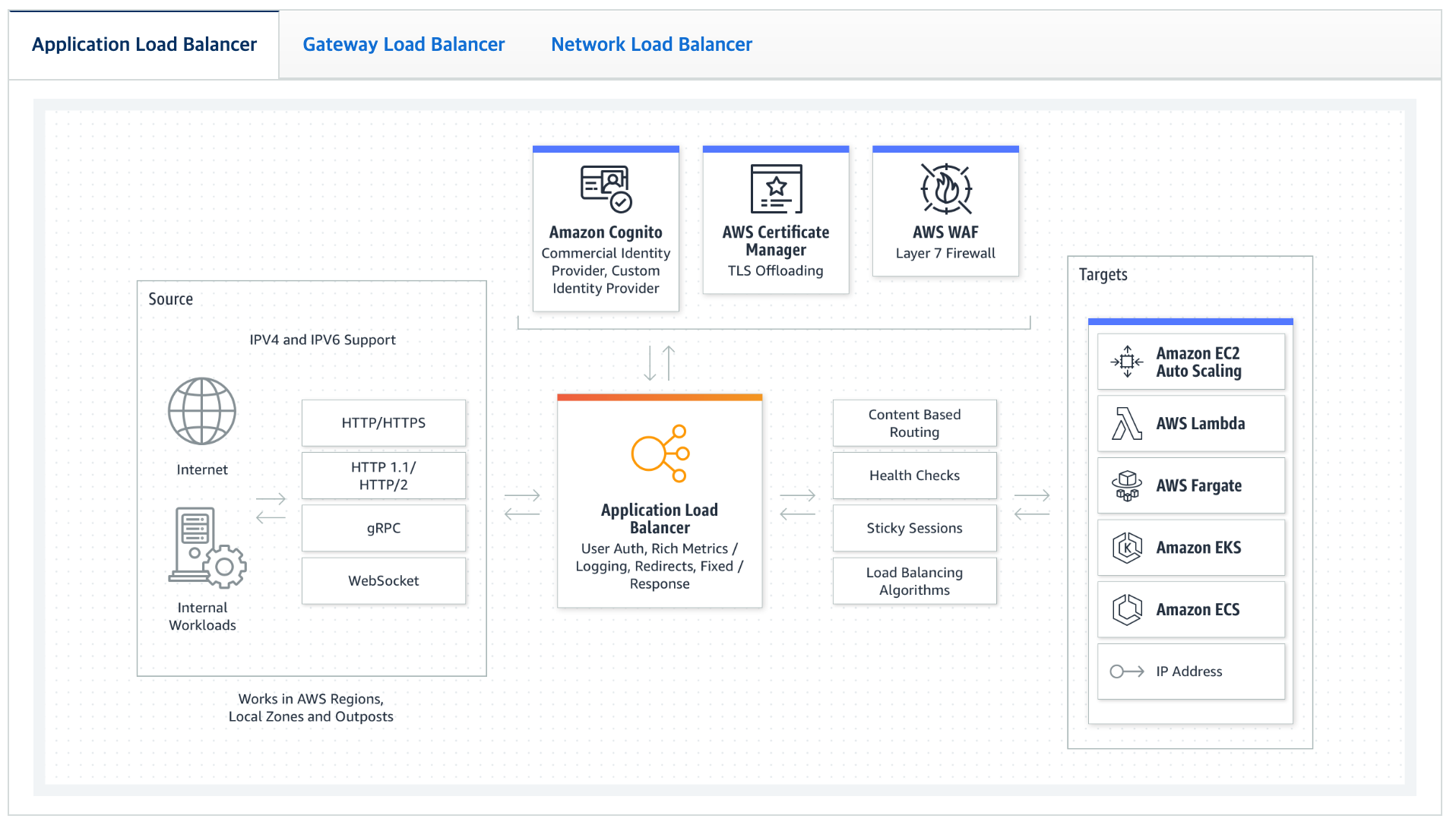Click arrows between features and Targets

1032,504
